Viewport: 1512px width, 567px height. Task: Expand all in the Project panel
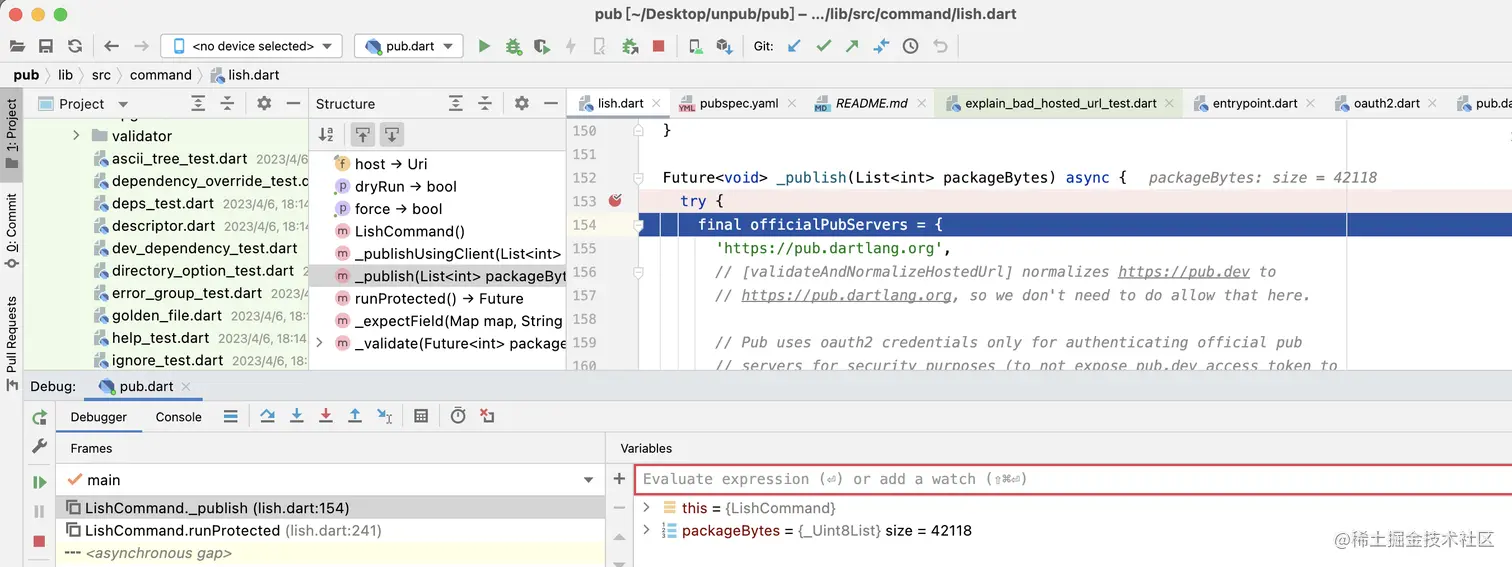click(198, 103)
